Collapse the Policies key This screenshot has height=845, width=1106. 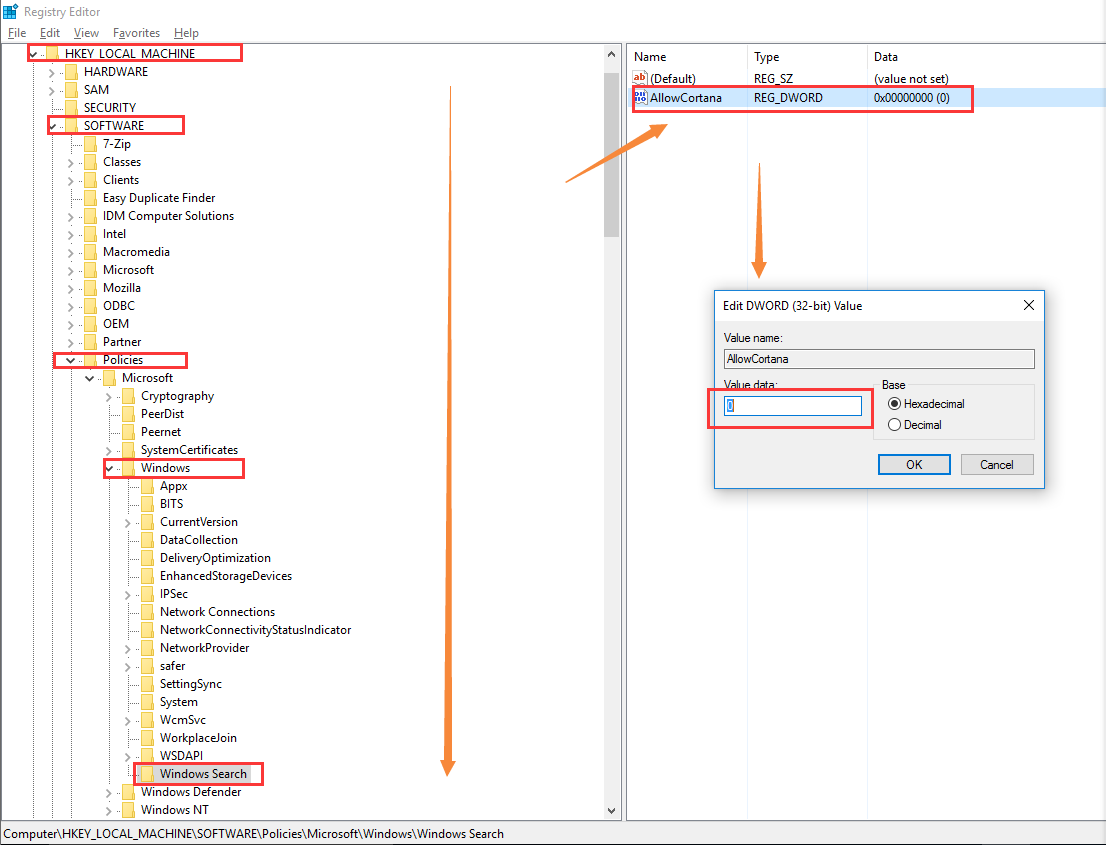coord(71,360)
